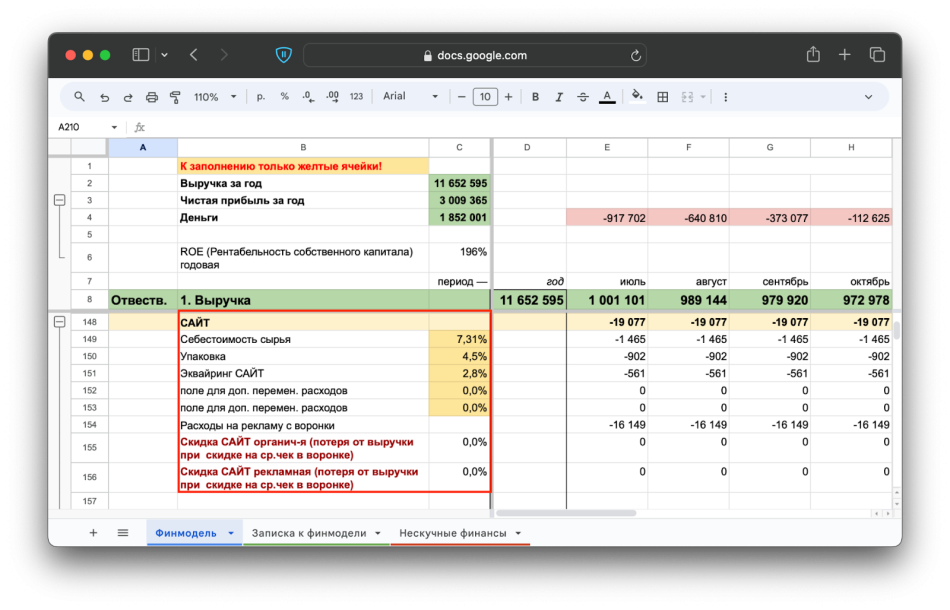
Task: Switch to Нескучные финансы sheet tab
Action: point(453,533)
